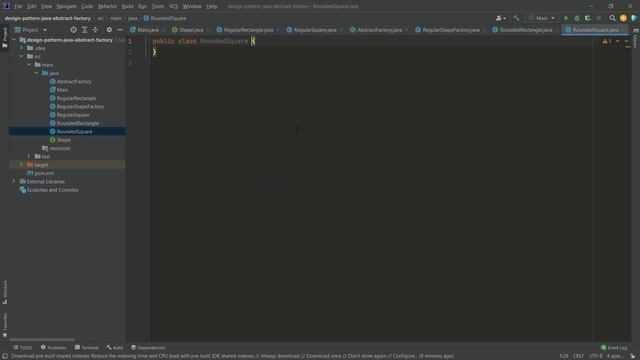
Task: Click UTF-8 encoding in status bar
Action: click(x=595, y=356)
